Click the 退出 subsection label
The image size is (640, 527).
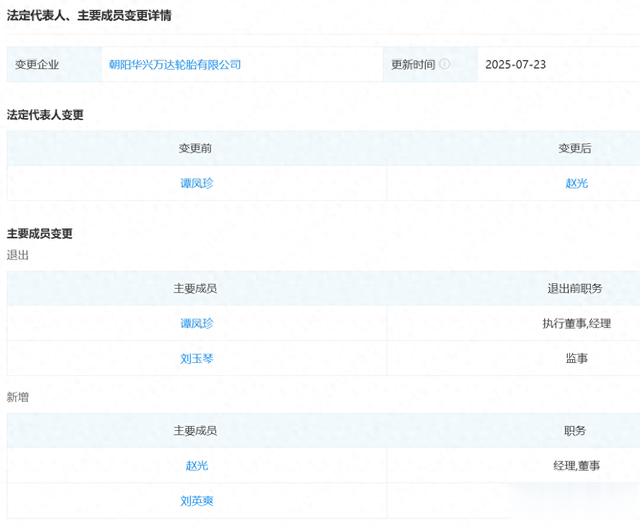click(x=18, y=255)
